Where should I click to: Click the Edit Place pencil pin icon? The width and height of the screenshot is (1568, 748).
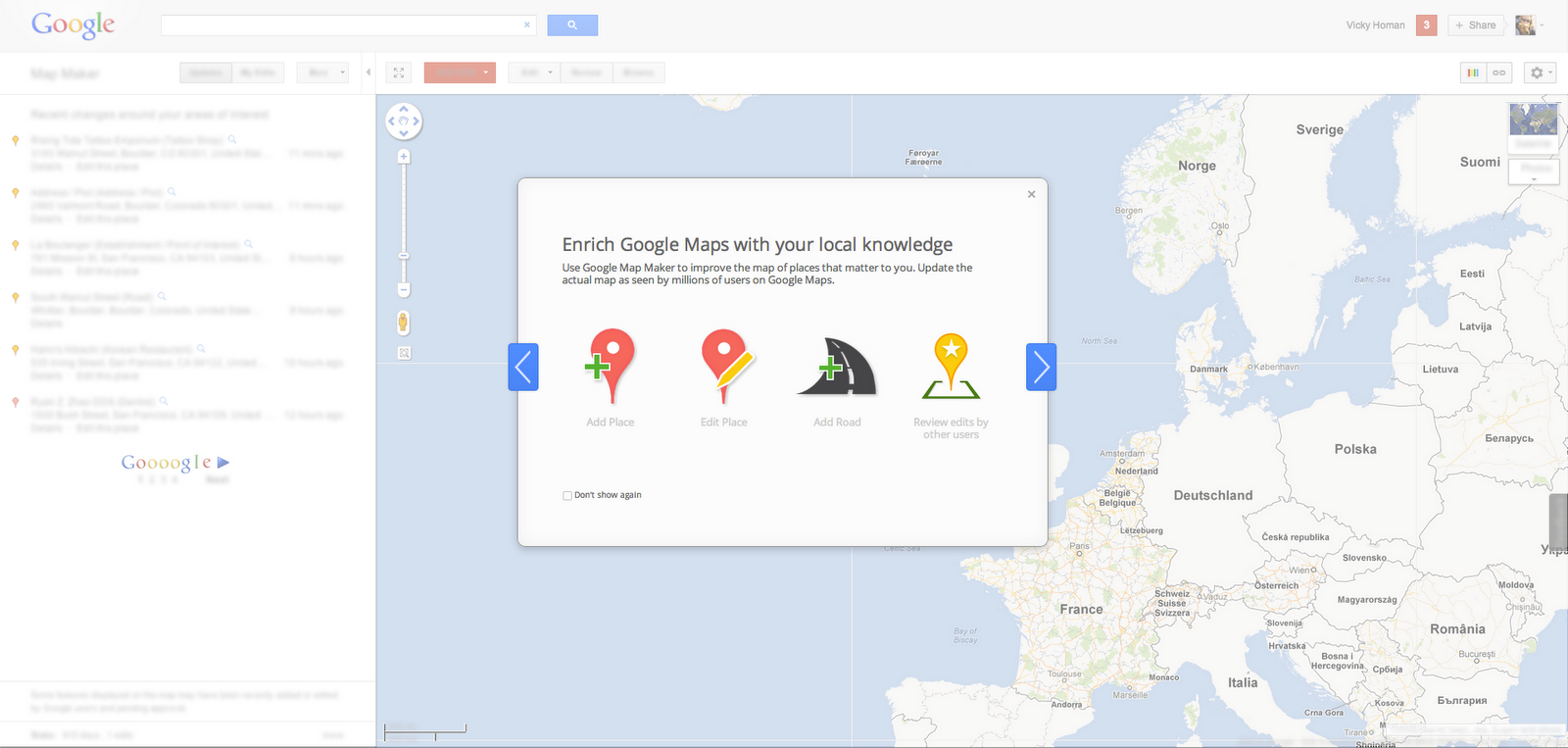point(726,366)
